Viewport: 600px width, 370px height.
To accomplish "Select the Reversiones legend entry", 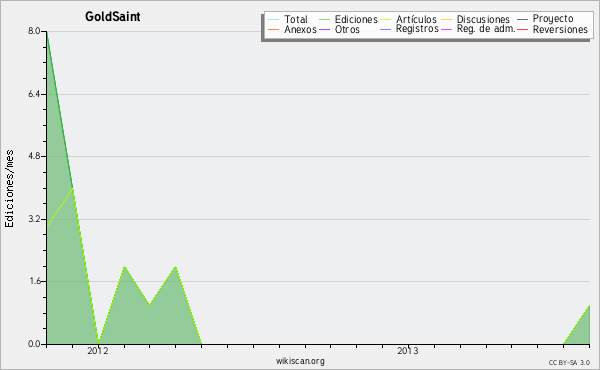I will pyautogui.click(x=560, y=29).
